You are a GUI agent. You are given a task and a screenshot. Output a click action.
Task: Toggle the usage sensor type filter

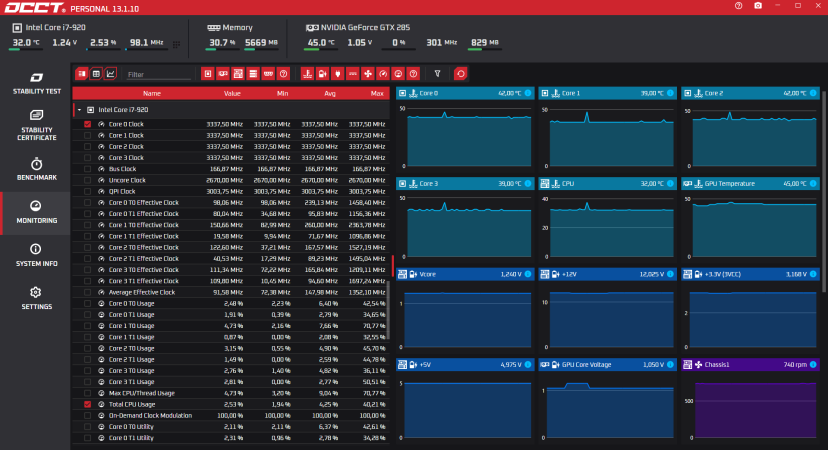(398, 74)
